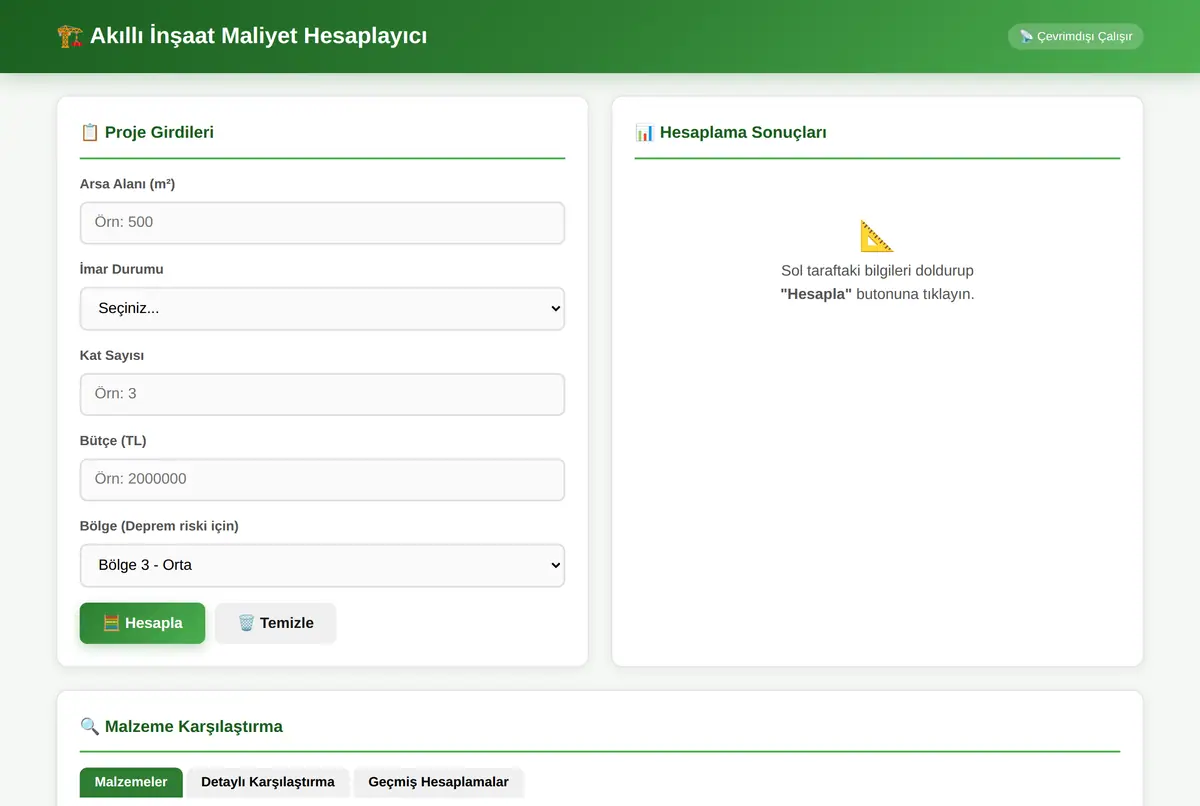The width and height of the screenshot is (1200, 806).
Task: Click the Hesaplama Sonuçları heading text
Action: (x=743, y=132)
